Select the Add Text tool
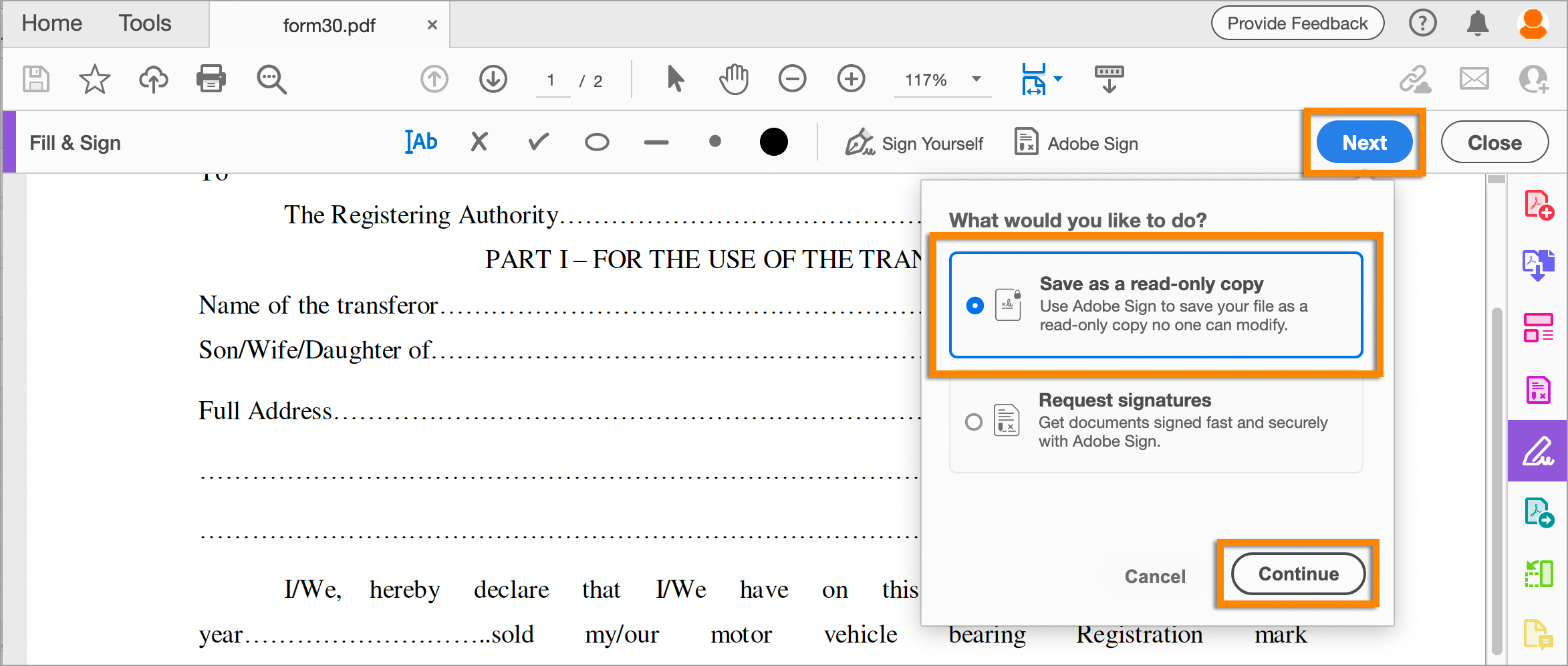Screen dimensions: 1568x666 click(421, 142)
